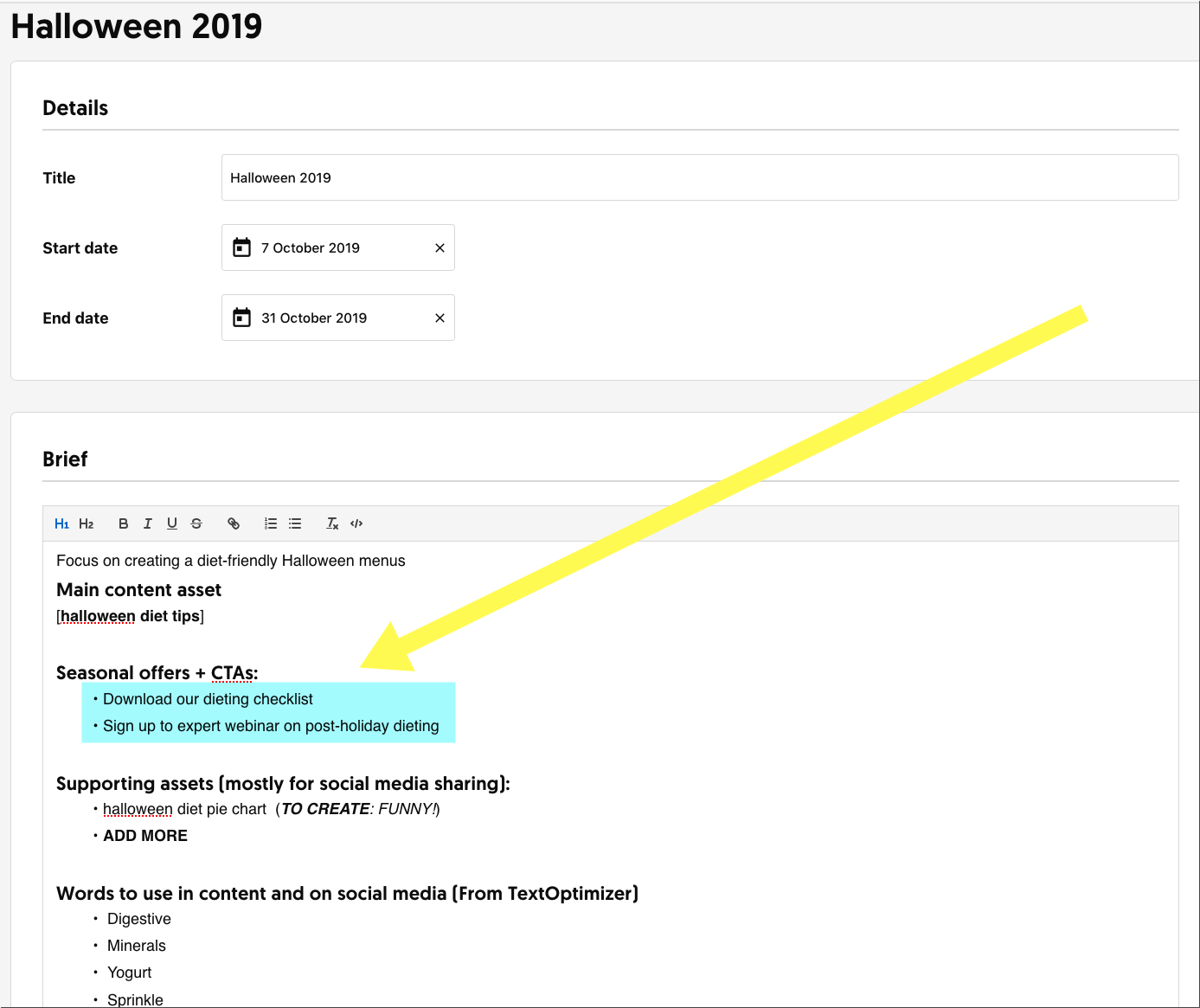Apply Heading 1 format in Brief toolbar
The height and width of the screenshot is (1008, 1200).
61,523
